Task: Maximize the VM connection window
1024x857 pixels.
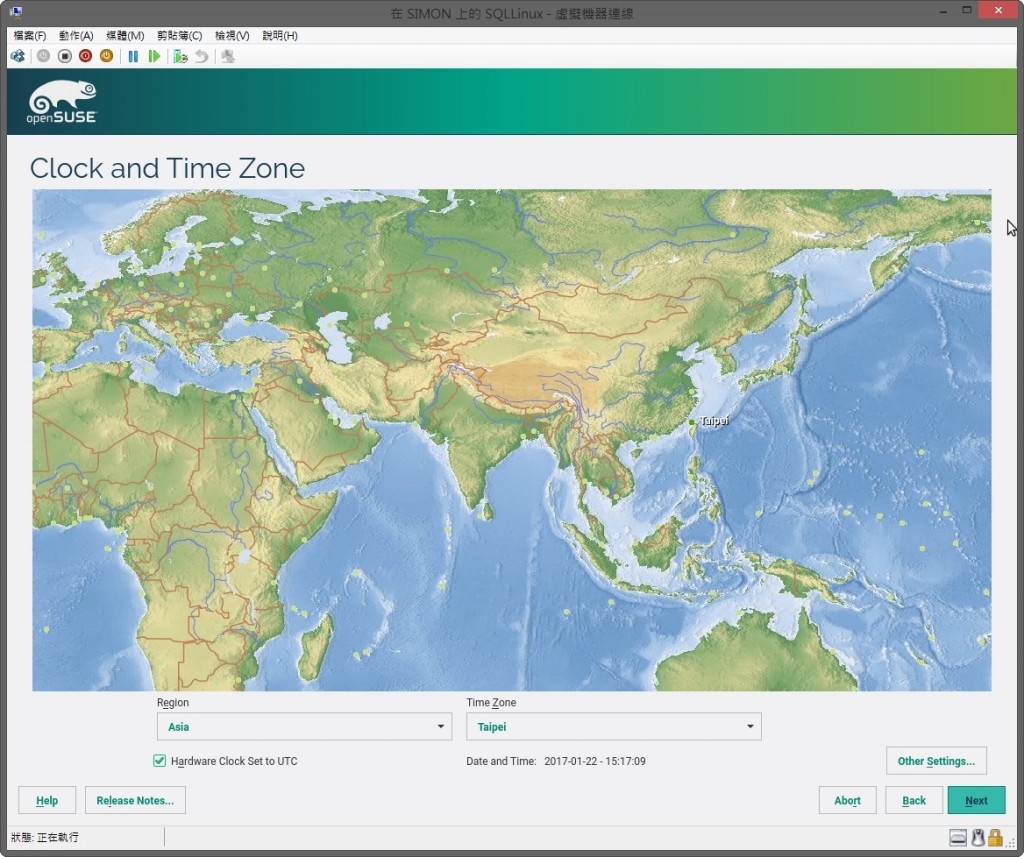Action: [x=967, y=10]
